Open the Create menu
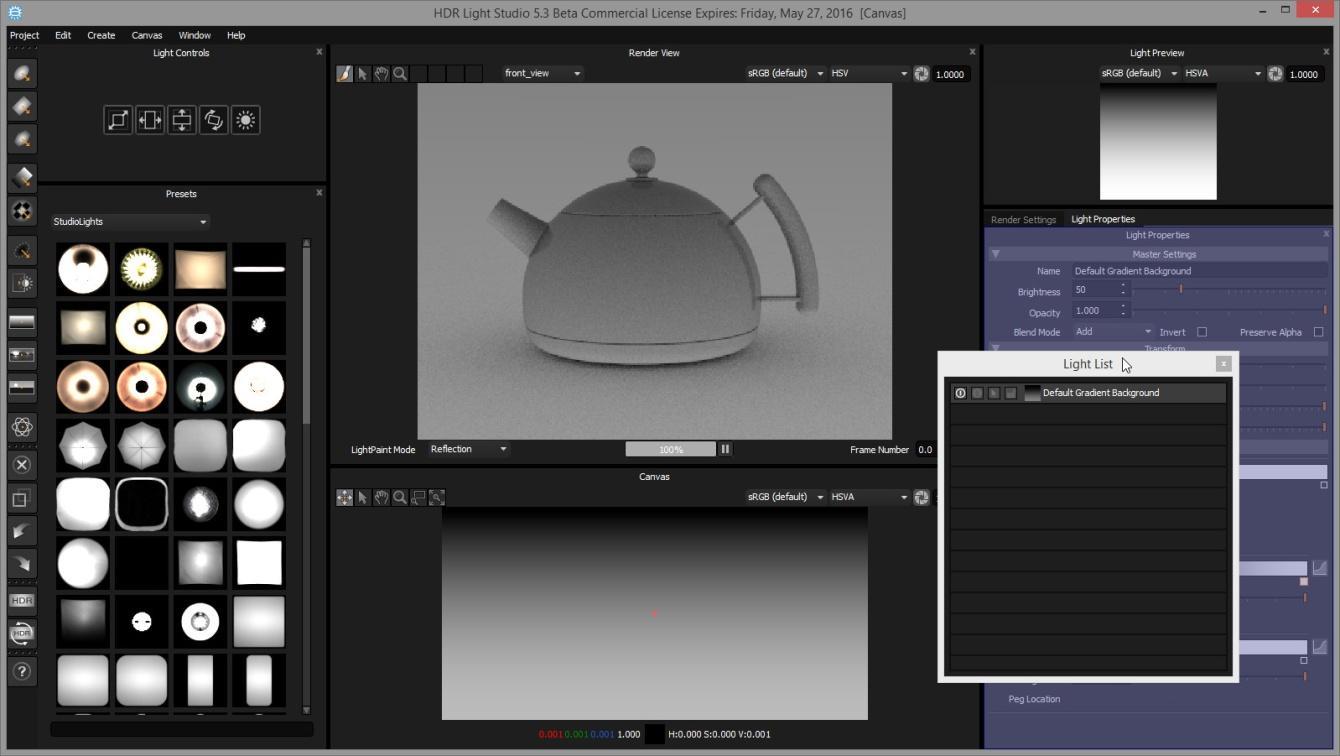This screenshot has width=1340, height=756. (101, 35)
